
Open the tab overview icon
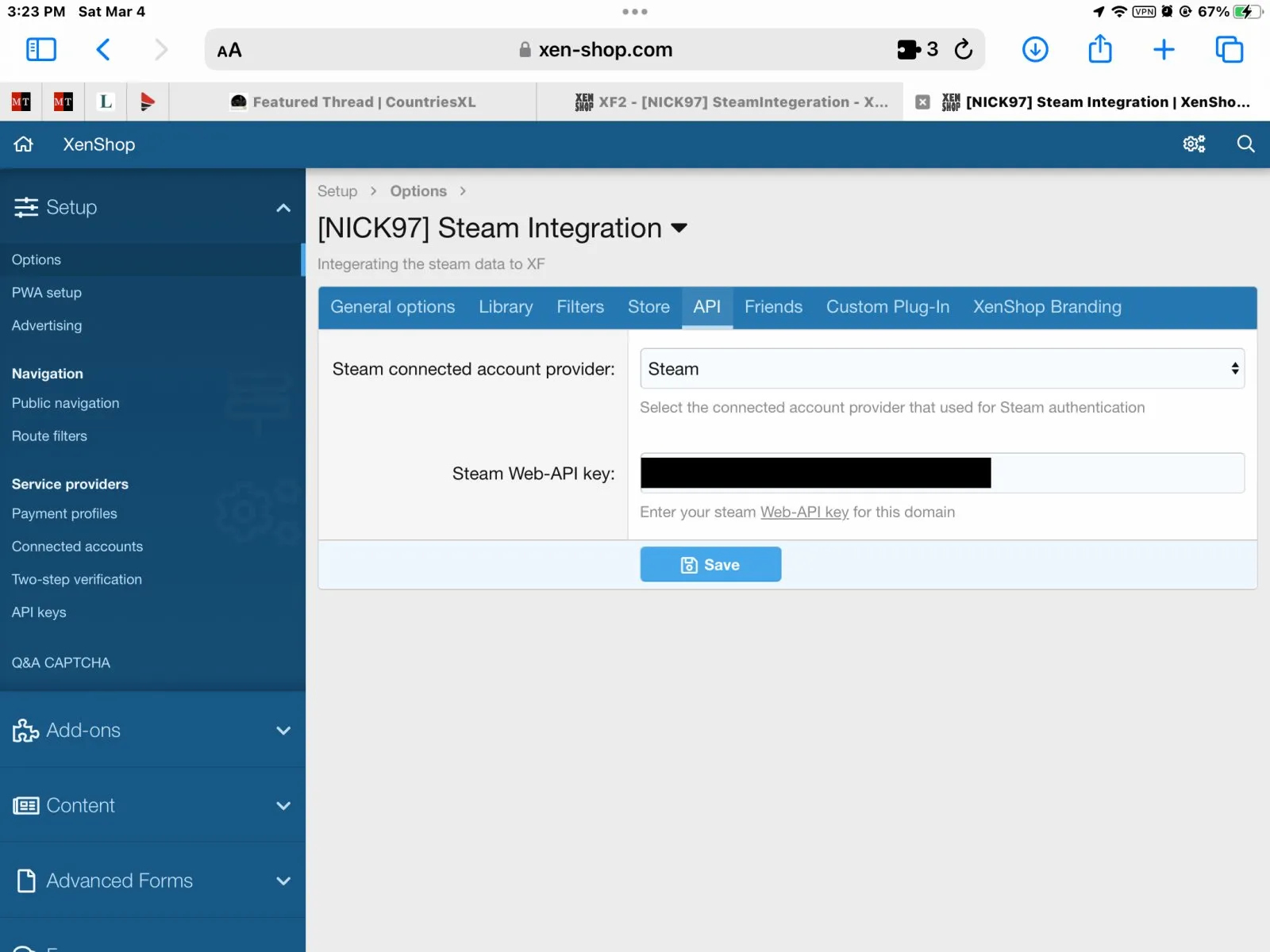[x=1229, y=50]
